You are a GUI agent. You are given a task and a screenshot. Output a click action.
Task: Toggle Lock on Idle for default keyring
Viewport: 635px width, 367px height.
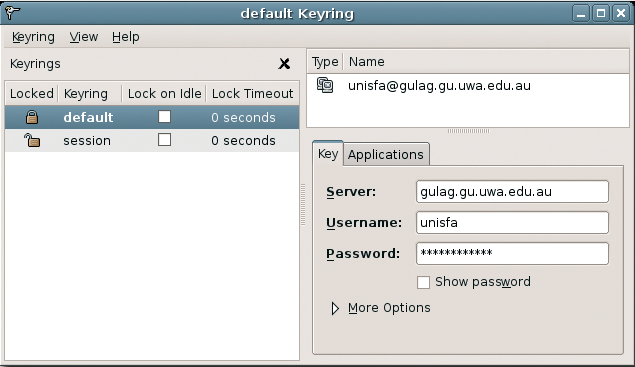(164, 117)
